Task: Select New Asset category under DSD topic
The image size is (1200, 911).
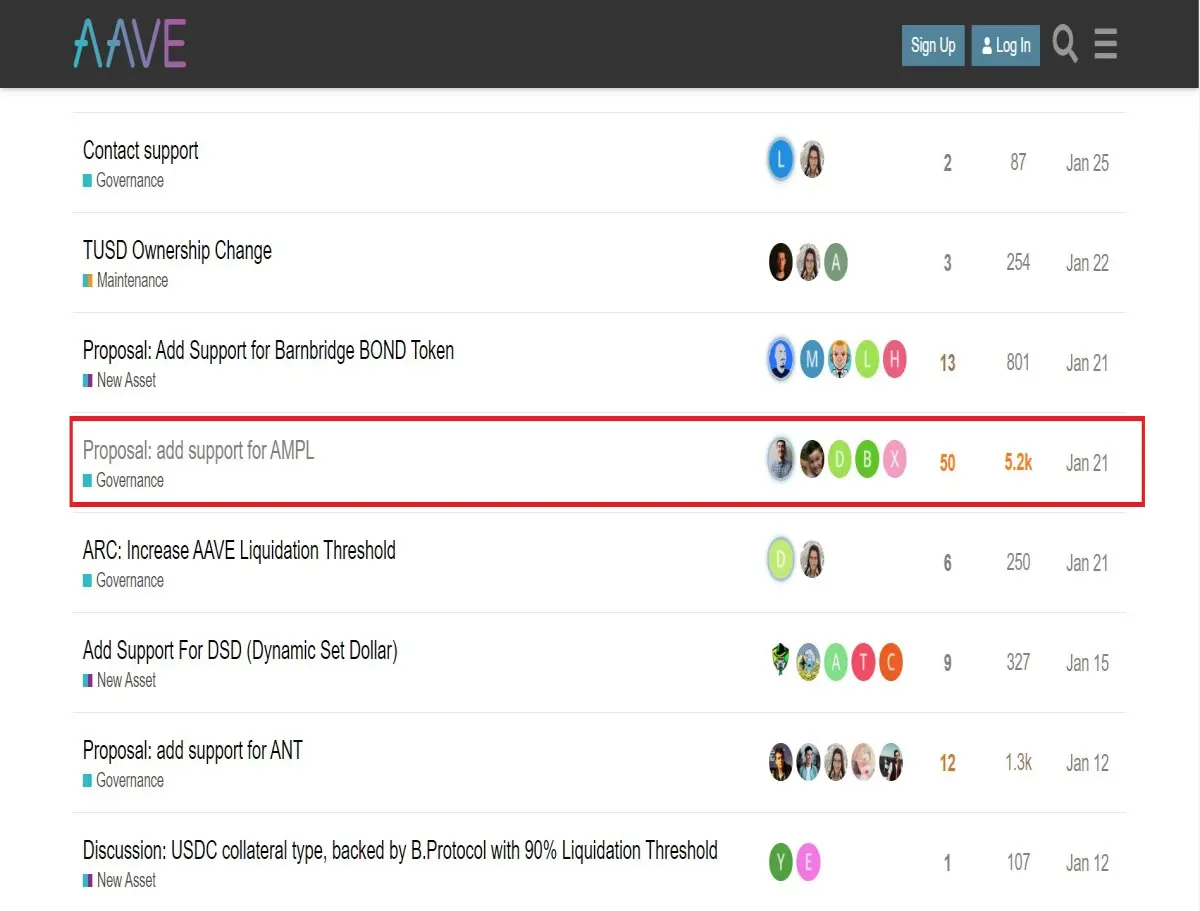Action: (120, 681)
